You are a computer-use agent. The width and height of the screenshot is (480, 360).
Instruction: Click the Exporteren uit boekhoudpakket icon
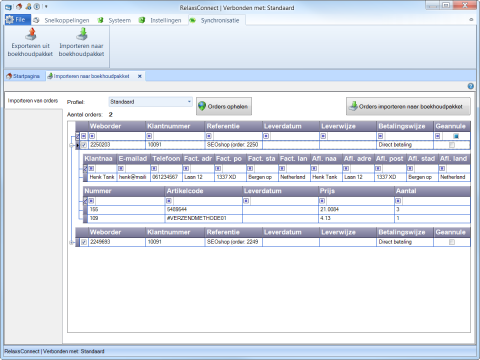coord(31,34)
